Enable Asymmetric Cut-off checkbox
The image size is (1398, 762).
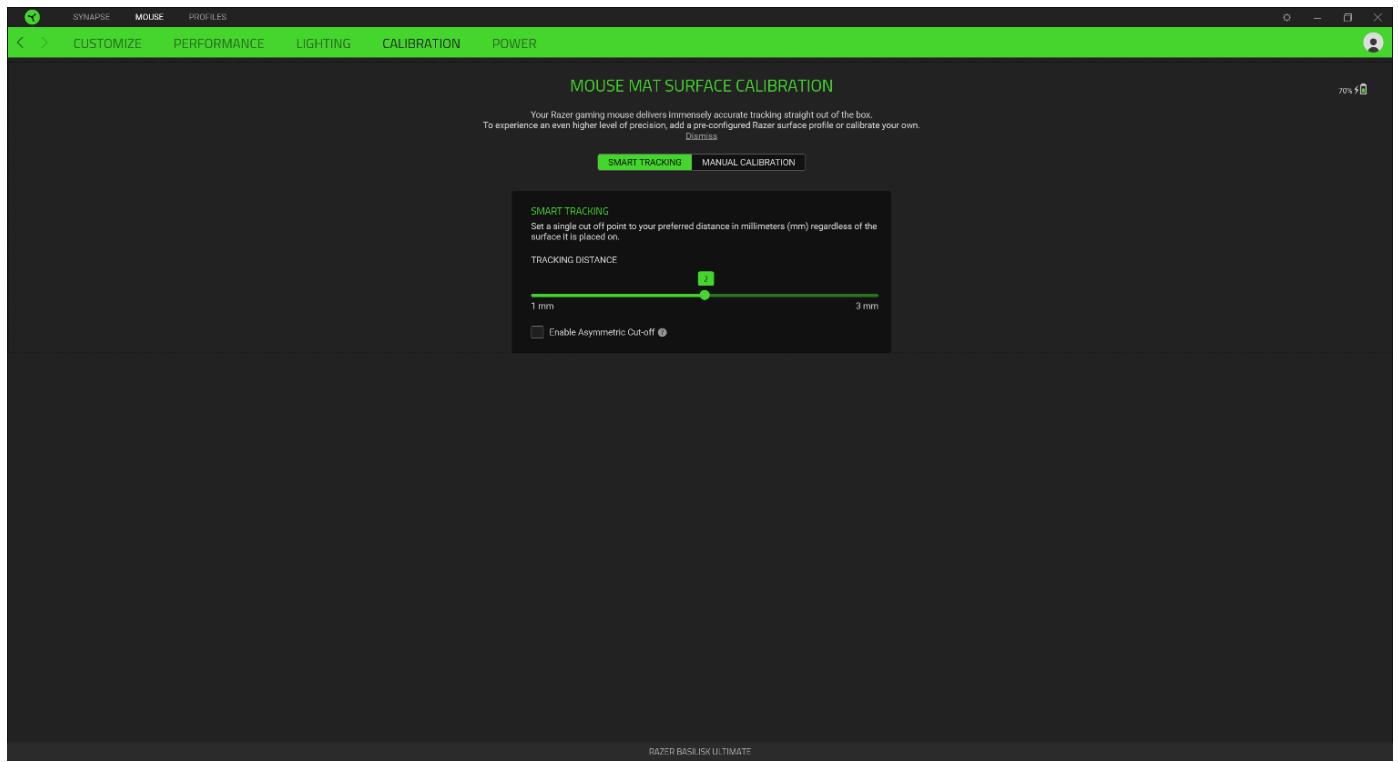pyautogui.click(x=538, y=333)
